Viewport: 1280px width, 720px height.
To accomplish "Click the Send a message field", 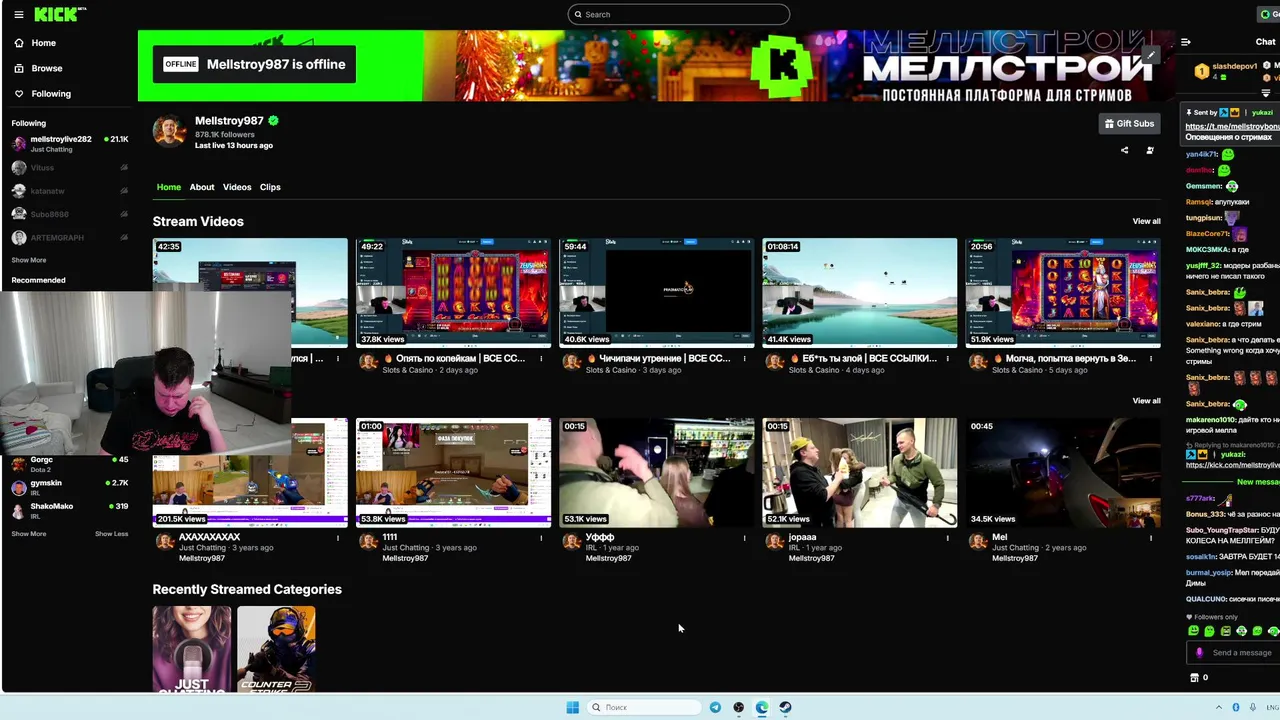I will tap(1243, 653).
